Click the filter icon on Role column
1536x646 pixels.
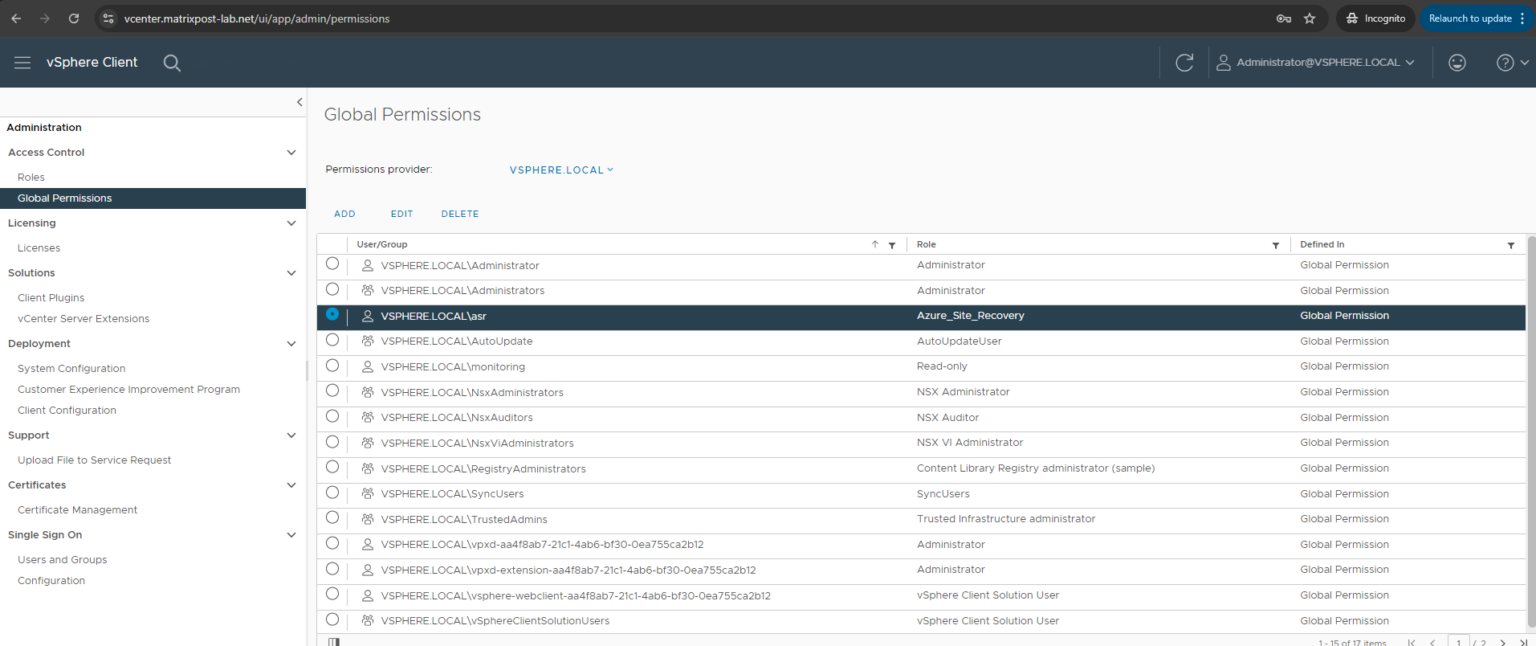pyautogui.click(x=1275, y=245)
